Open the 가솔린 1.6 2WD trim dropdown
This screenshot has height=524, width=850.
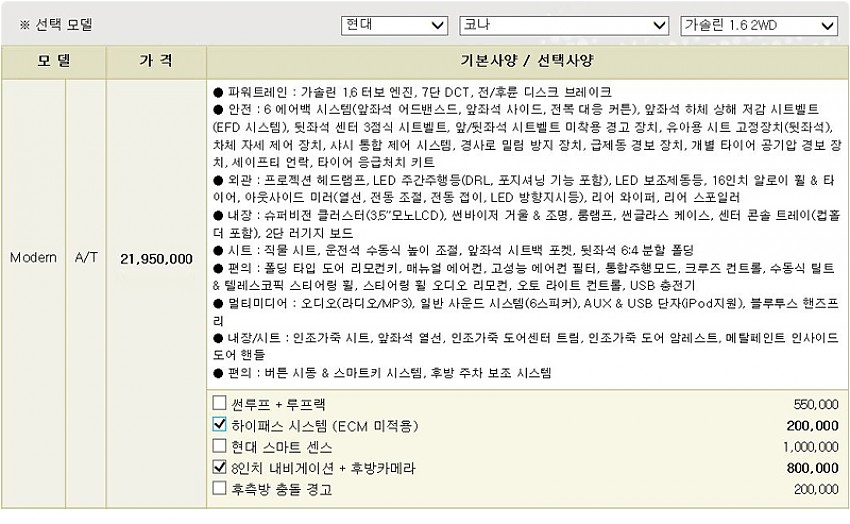(x=758, y=25)
